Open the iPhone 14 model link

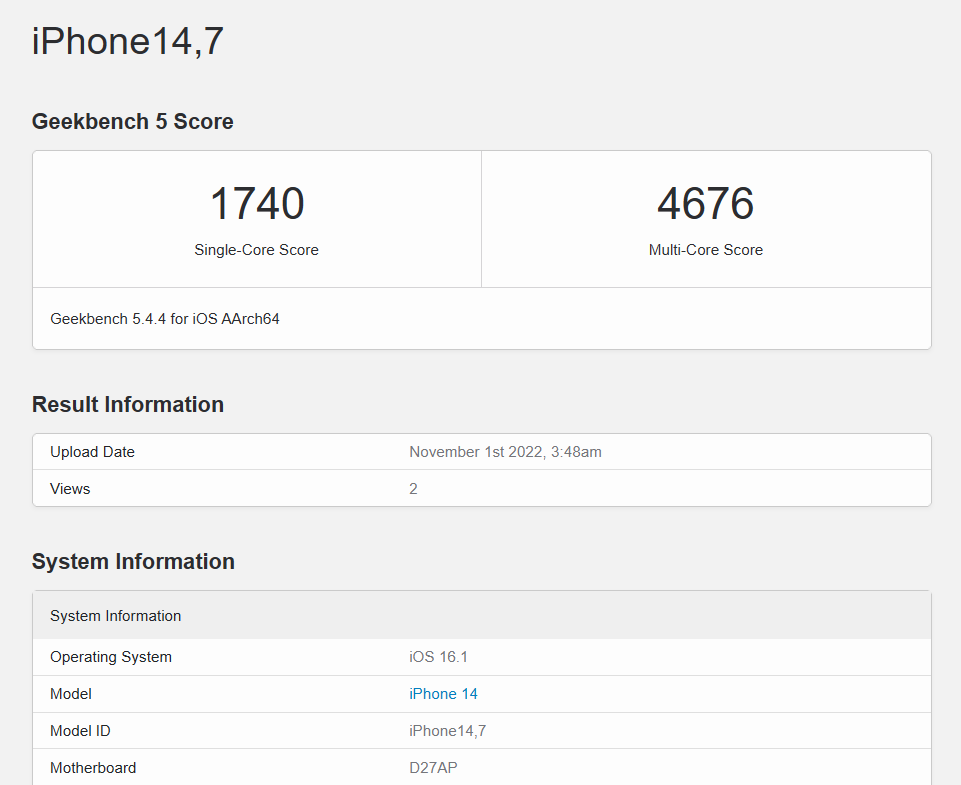[x=443, y=694]
